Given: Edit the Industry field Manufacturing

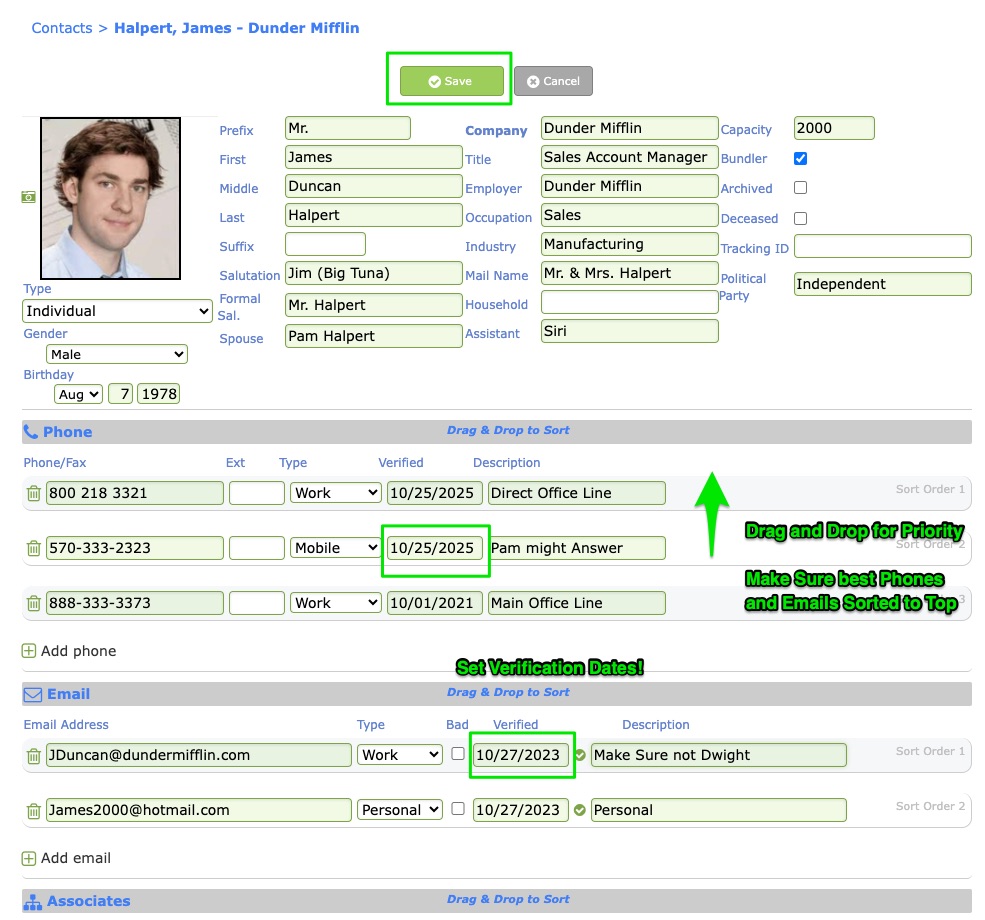Looking at the screenshot, I should [629, 244].
